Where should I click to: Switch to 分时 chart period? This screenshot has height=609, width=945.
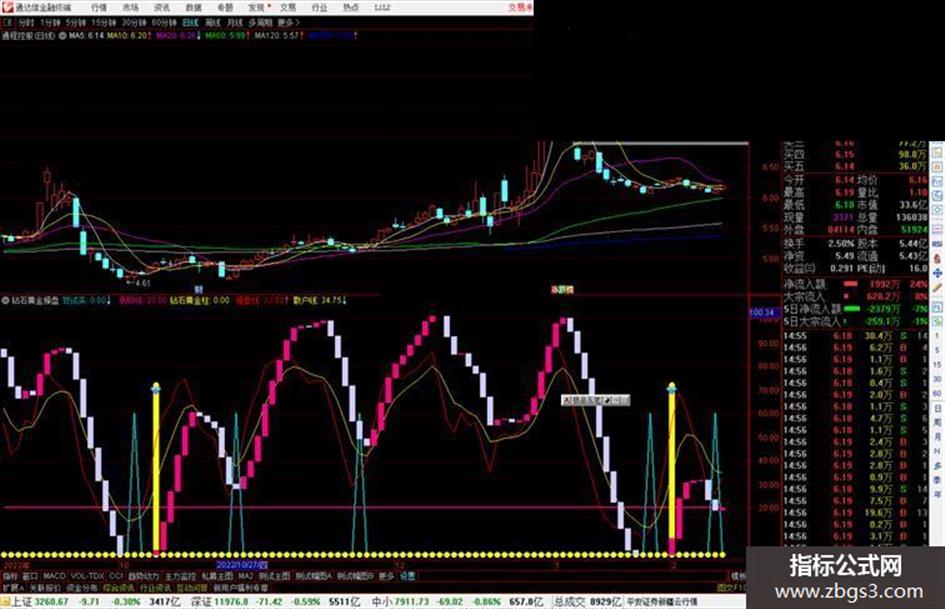click(x=26, y=23)
